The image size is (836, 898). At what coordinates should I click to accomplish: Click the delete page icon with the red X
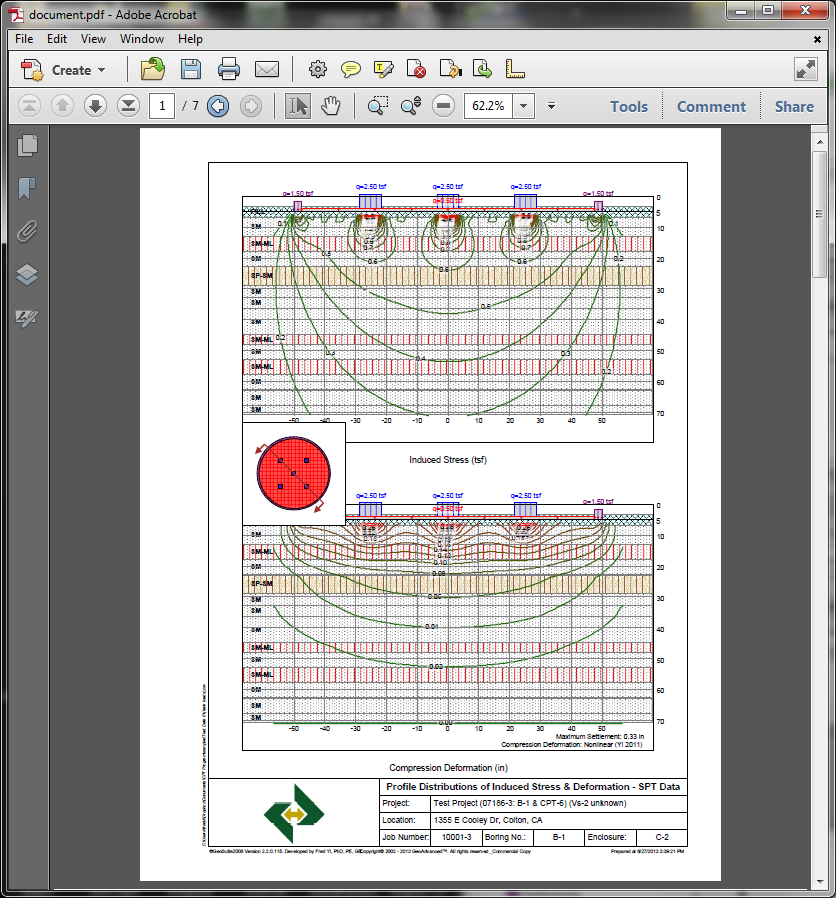coord(416,70)
